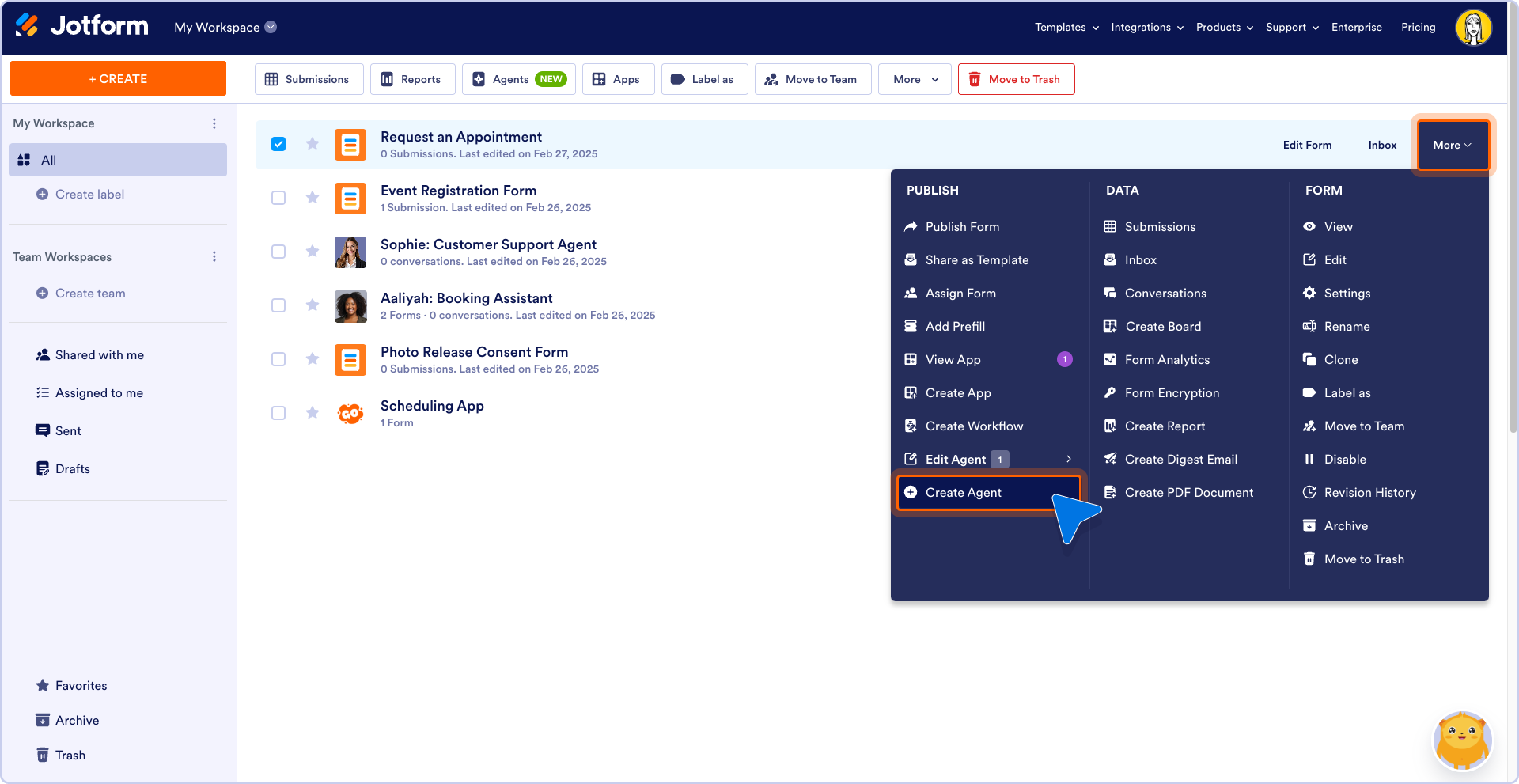
Task: Click the Settings gear icon in menu
Action: pos(1309,293)
